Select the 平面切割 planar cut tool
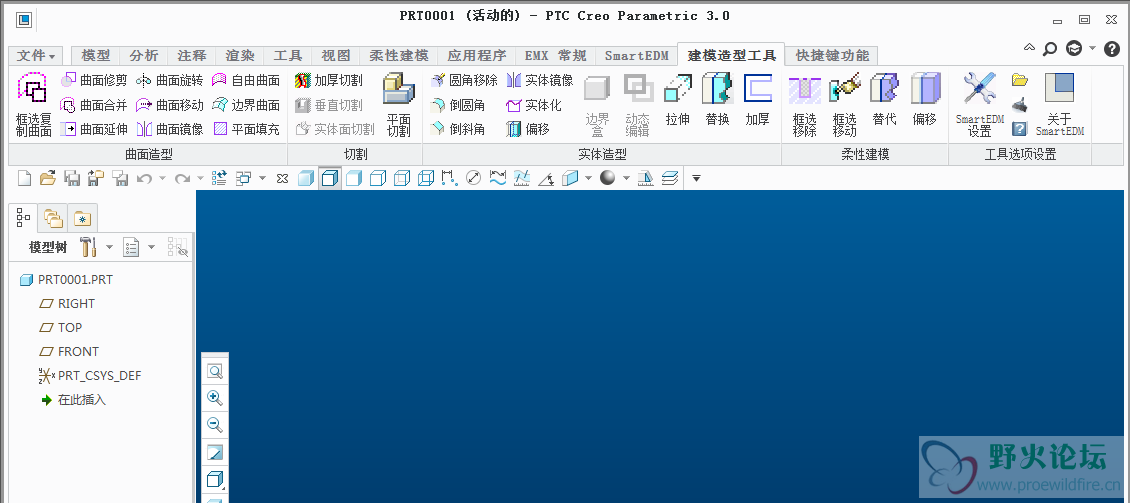Viewport: 1130px width, 503px height. pyautogui.click(x=399, y=105)
